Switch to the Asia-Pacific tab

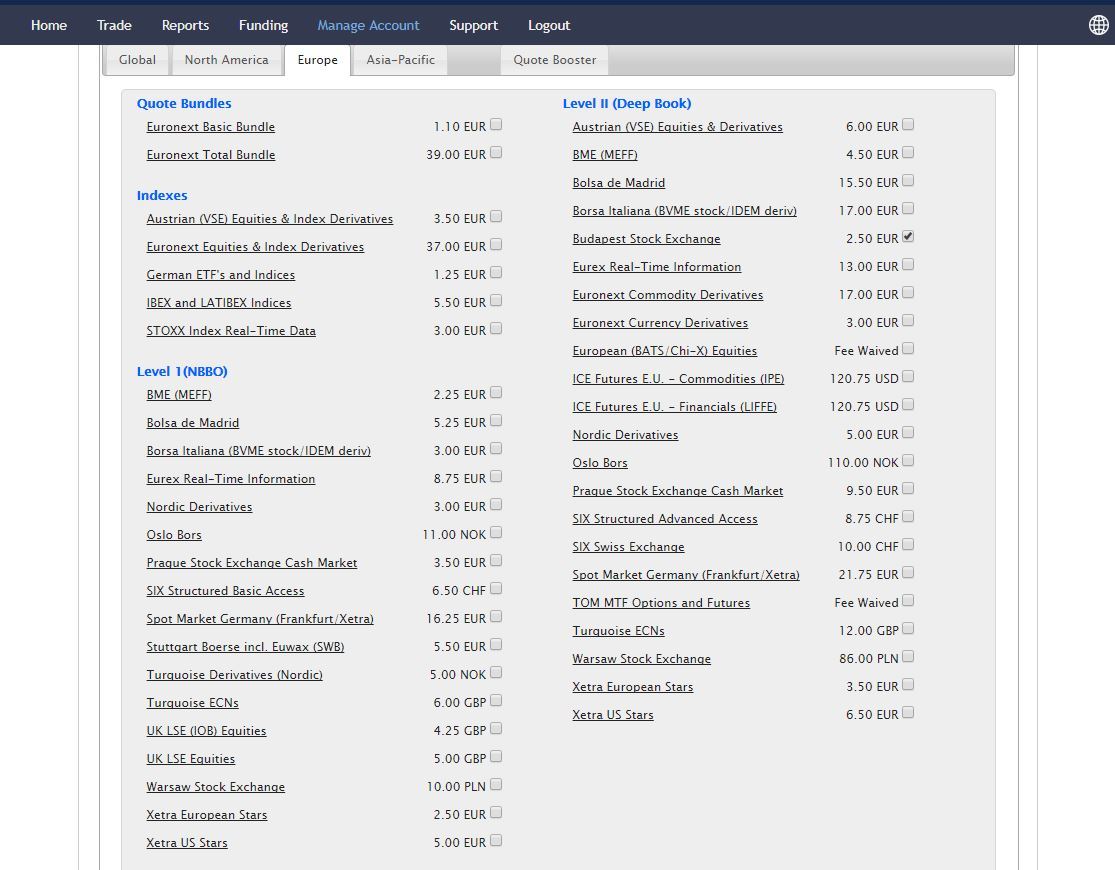coord(400,60)
